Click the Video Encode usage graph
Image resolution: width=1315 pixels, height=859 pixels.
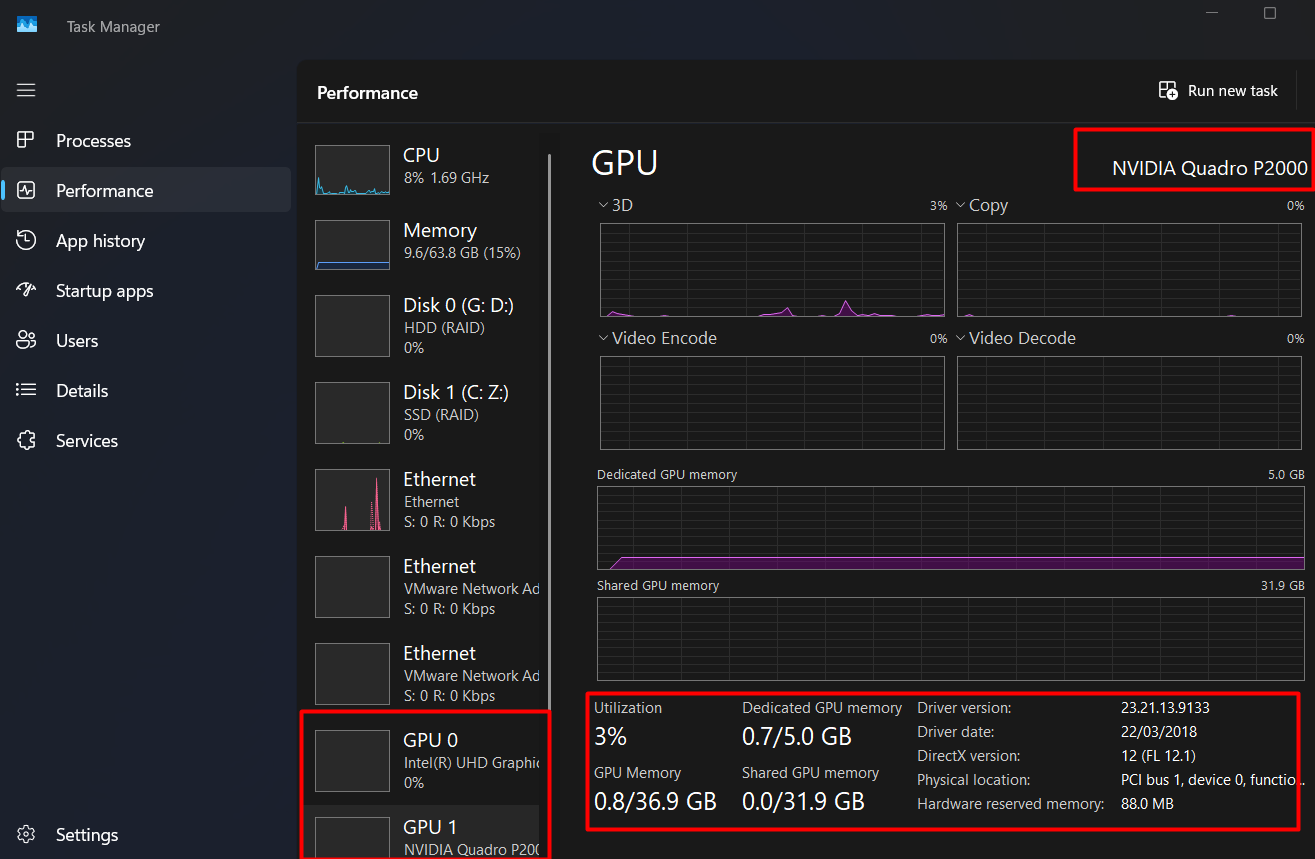click(x=772, y=403)
